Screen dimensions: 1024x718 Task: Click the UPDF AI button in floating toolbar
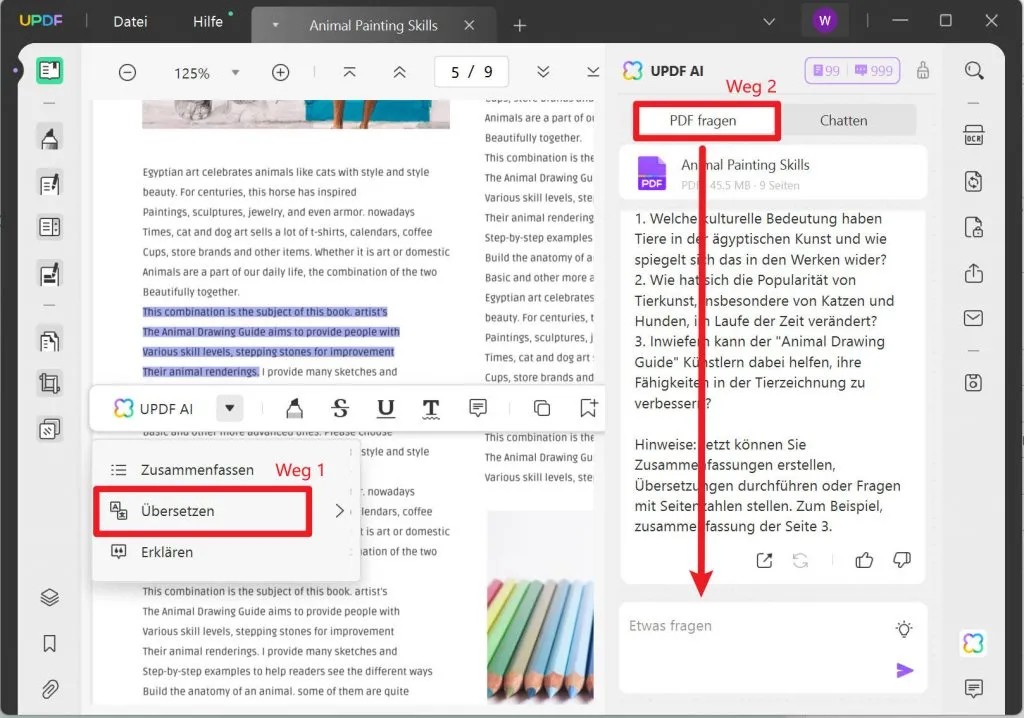[154, 408]
